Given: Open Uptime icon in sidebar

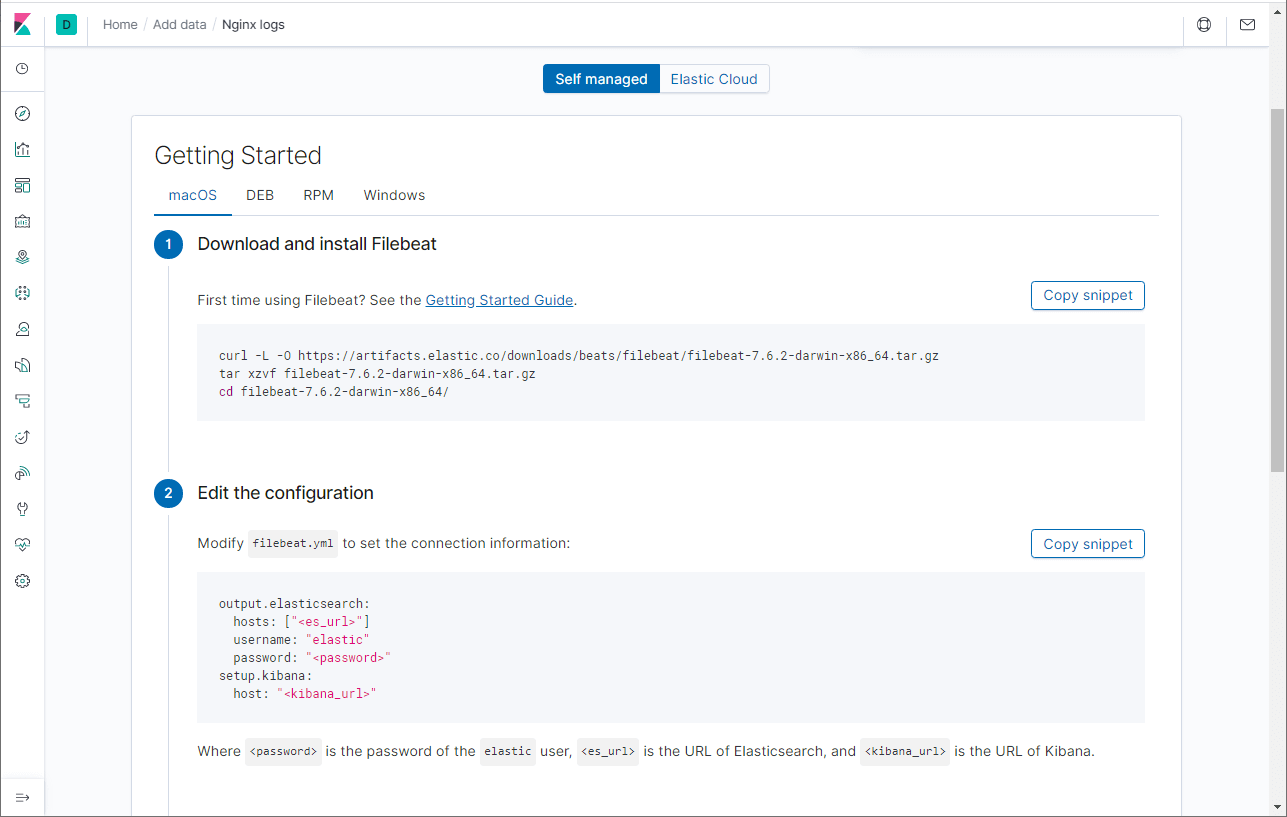Looking at the screenshot, I should [23, 437].
